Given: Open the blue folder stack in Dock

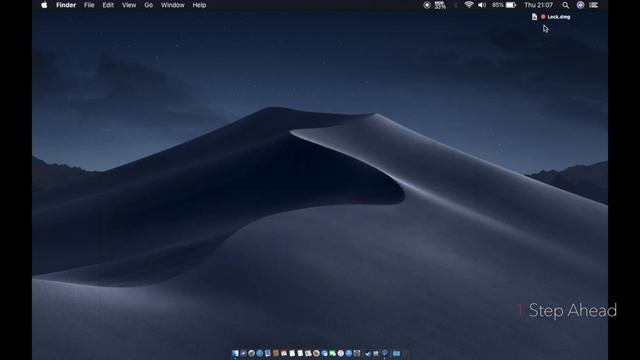Looking at the screenshot, I should tap(396, 353).
